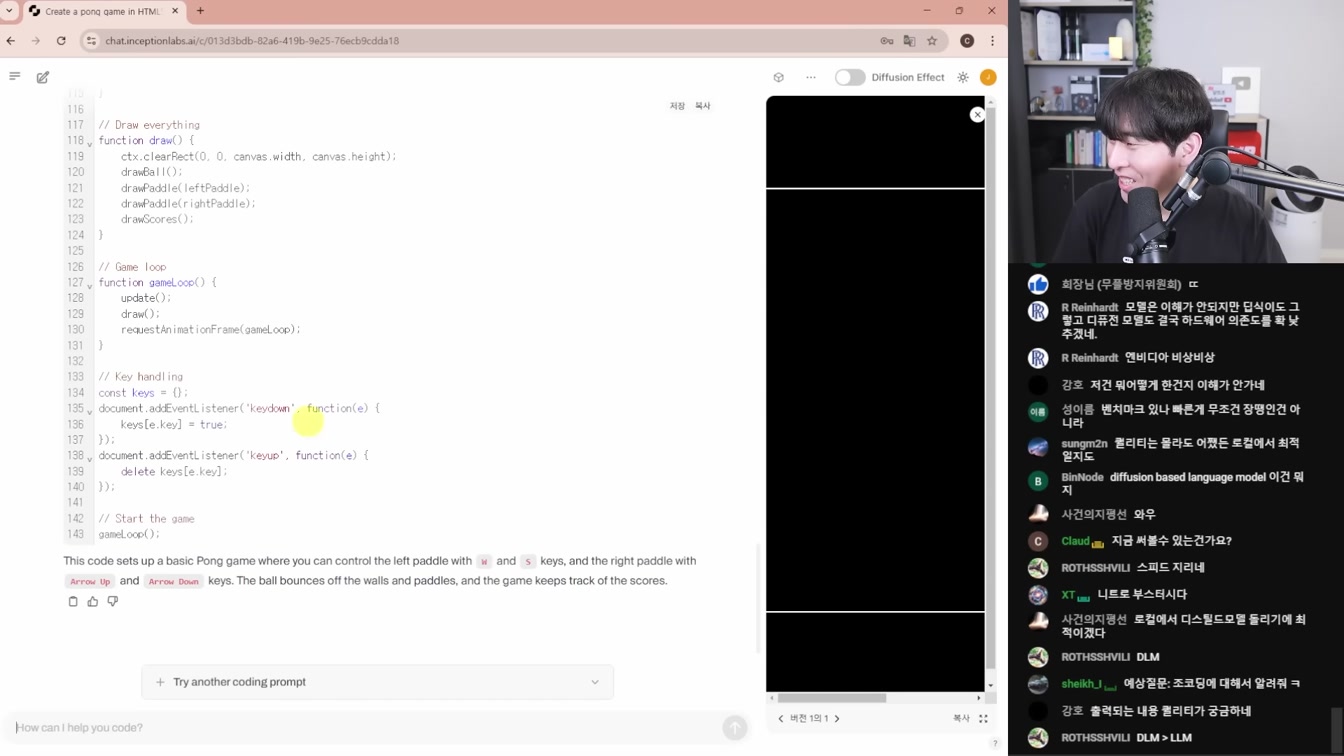Go forward in the browser
This screenshot has width=1344, height=756.
pos(36,41)
